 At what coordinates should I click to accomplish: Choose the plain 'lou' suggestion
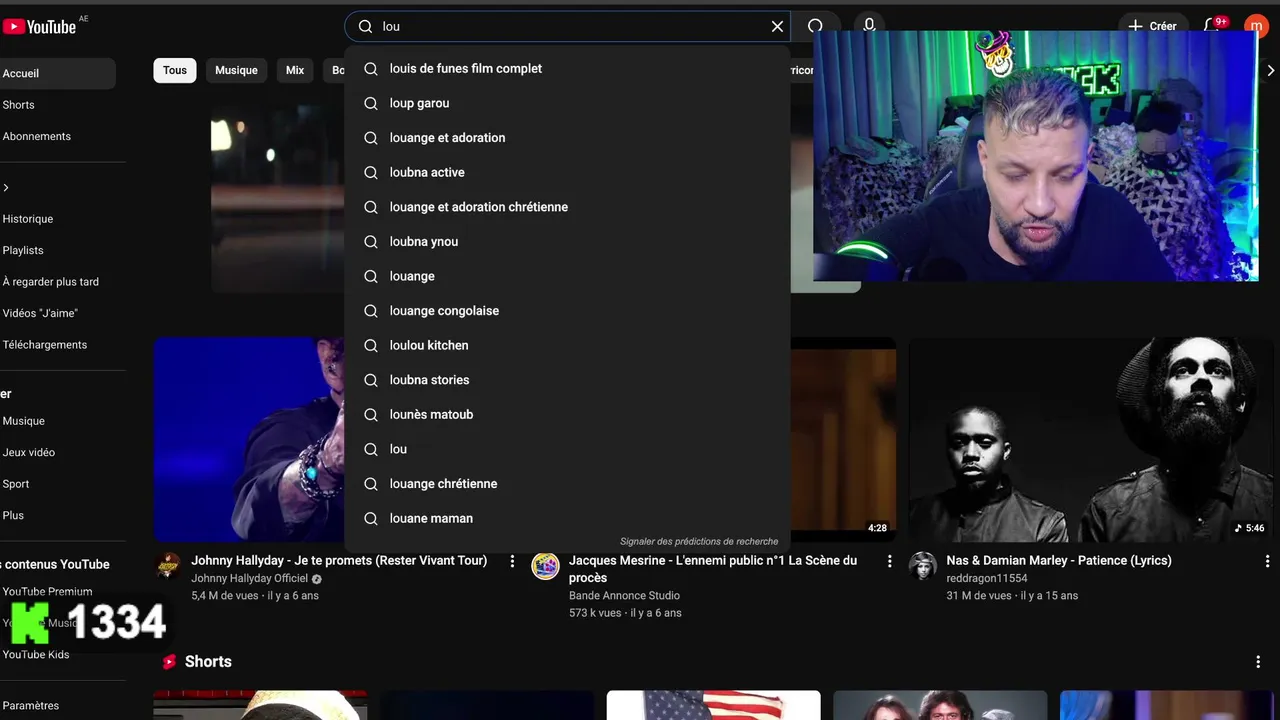pyautogui.click(x=567, y=449)
